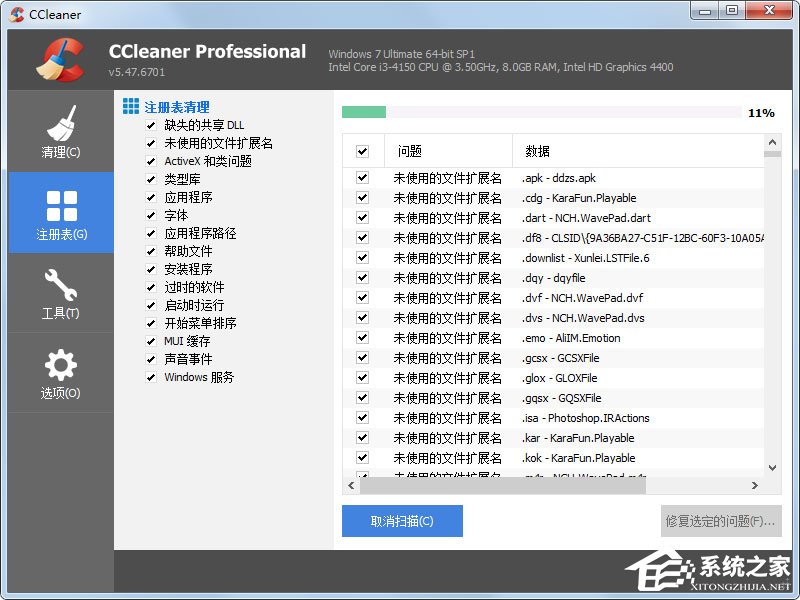The height and width of the screenshot is (600, 800).
Task: Uncheck 过时的软件
Action: coord(150,287)
